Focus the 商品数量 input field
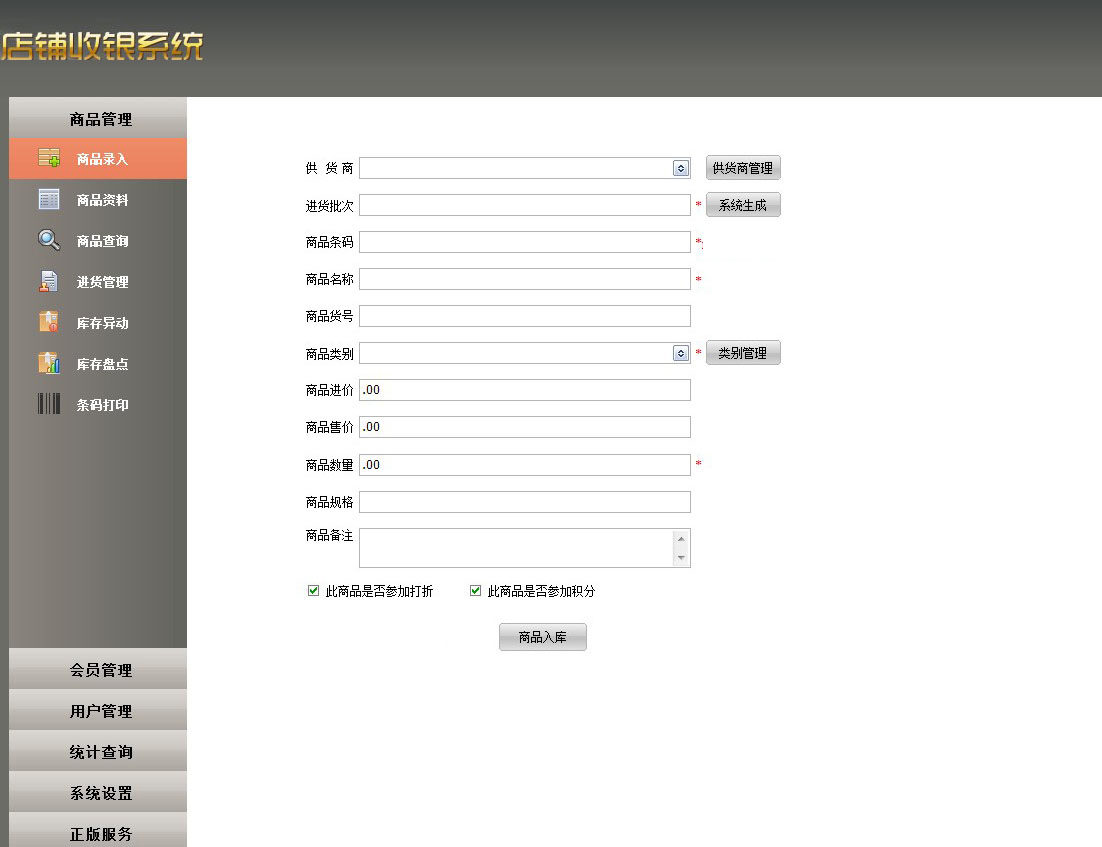Screen dimensions: 1102x847 coord(525,465)
